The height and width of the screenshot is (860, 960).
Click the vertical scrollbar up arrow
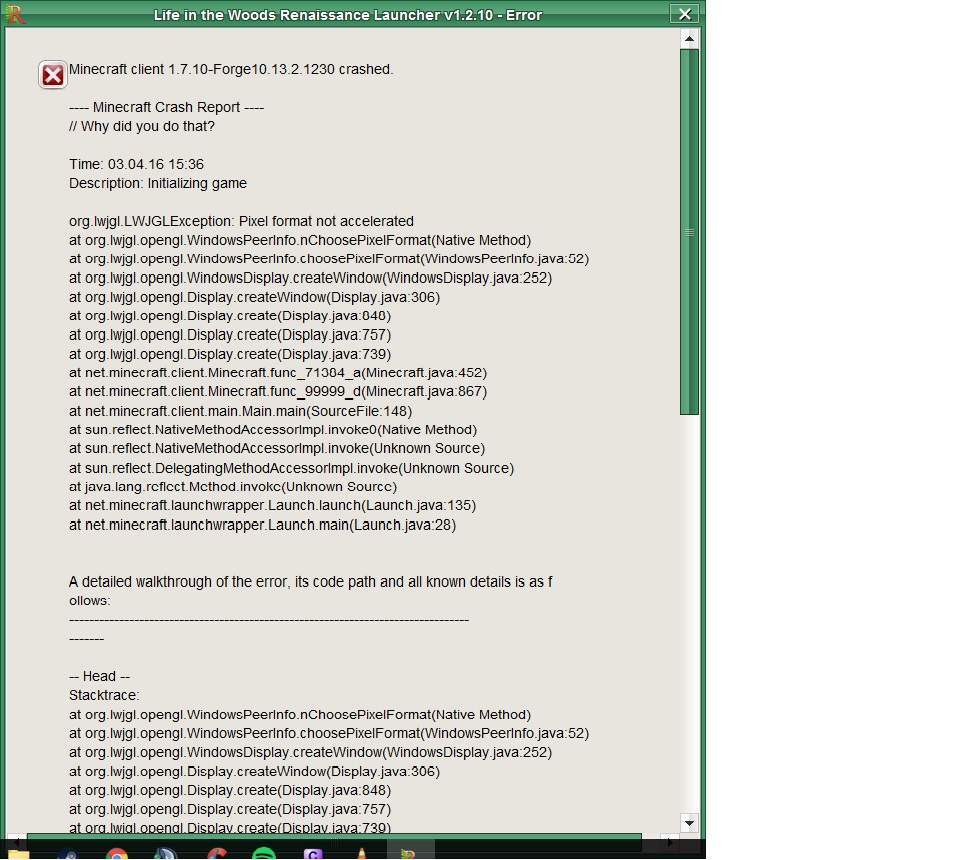pyautogui.click(x=689, y=39)
